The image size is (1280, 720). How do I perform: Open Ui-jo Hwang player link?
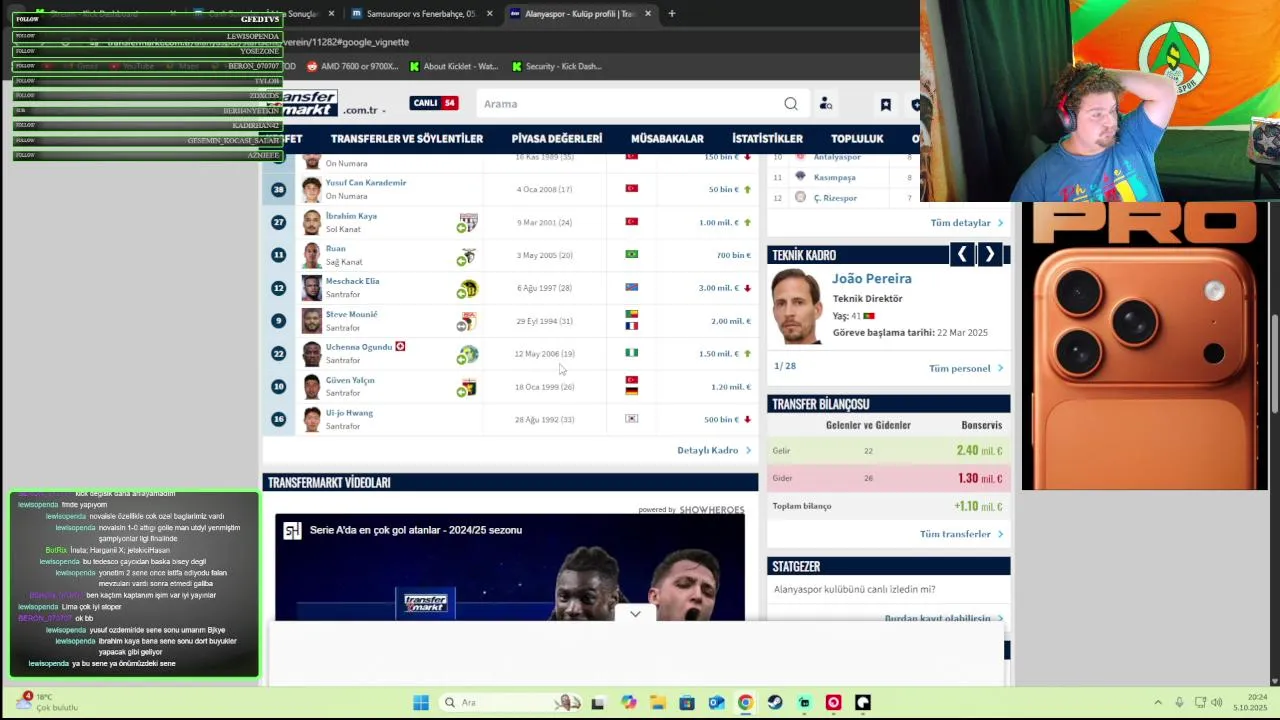(x=349, y=413)
